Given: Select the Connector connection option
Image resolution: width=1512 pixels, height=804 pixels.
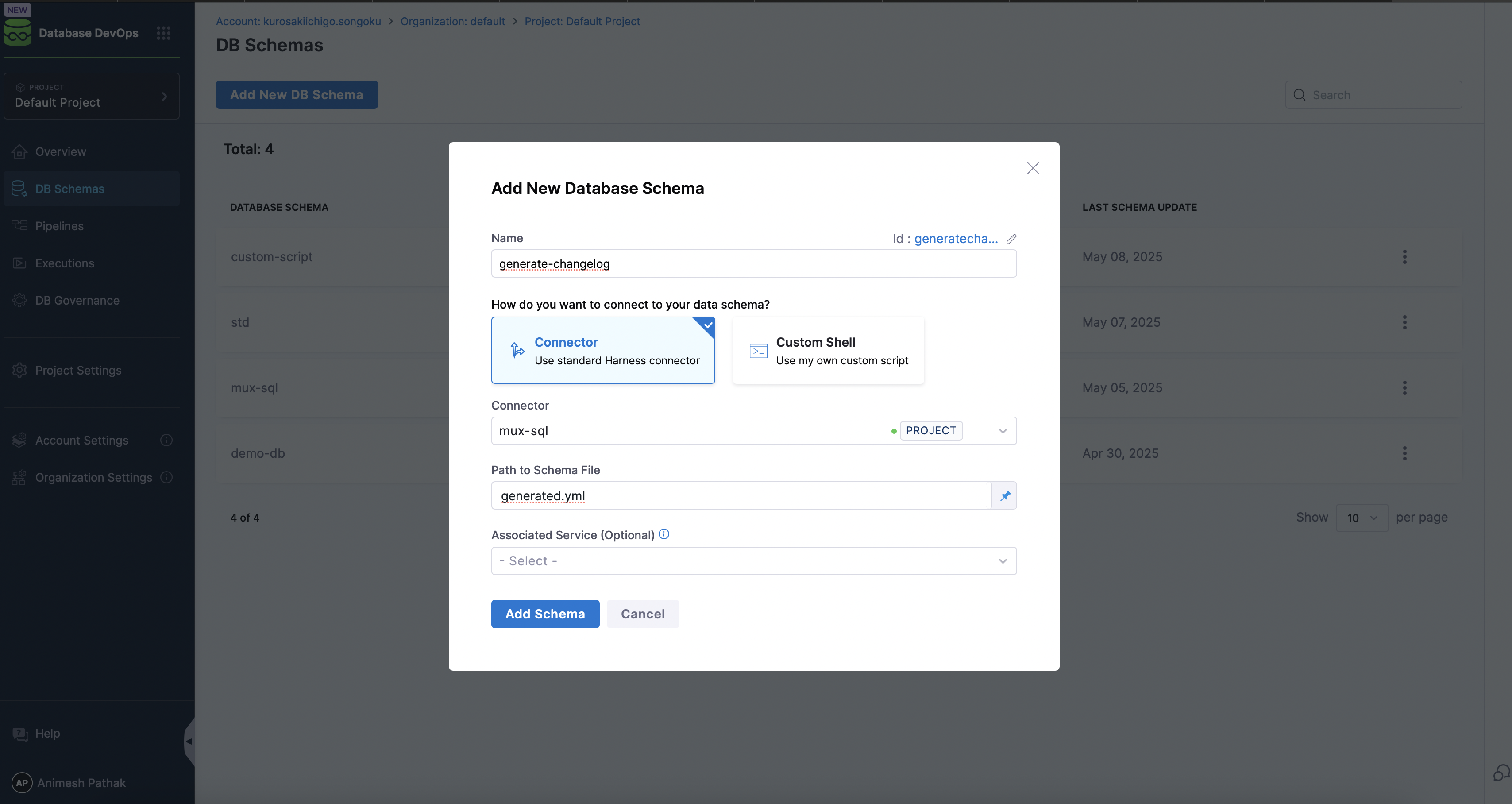Looking at the screenshot, I should [x=603, y=350].
